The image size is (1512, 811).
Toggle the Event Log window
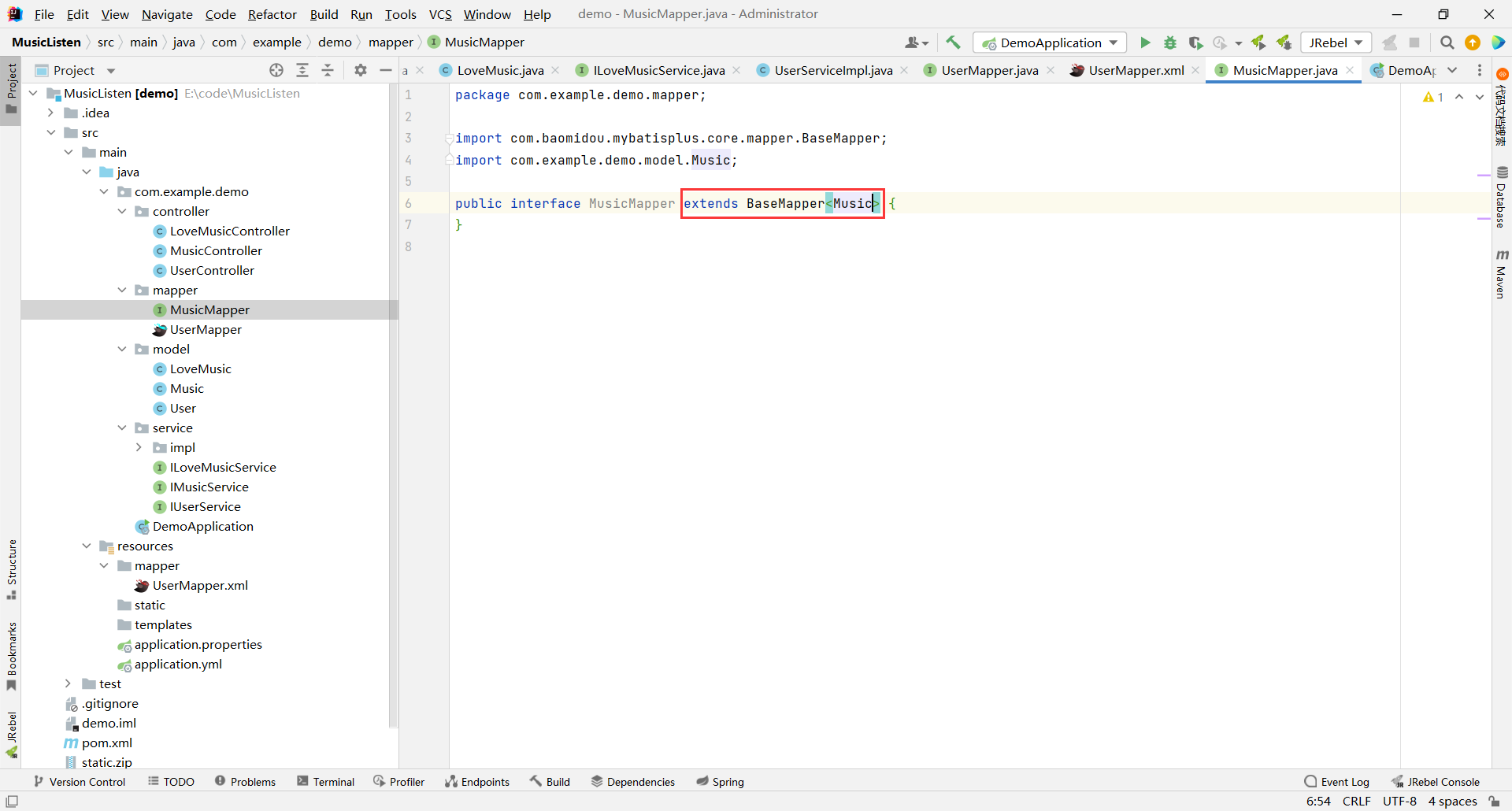click(1337, 782)
